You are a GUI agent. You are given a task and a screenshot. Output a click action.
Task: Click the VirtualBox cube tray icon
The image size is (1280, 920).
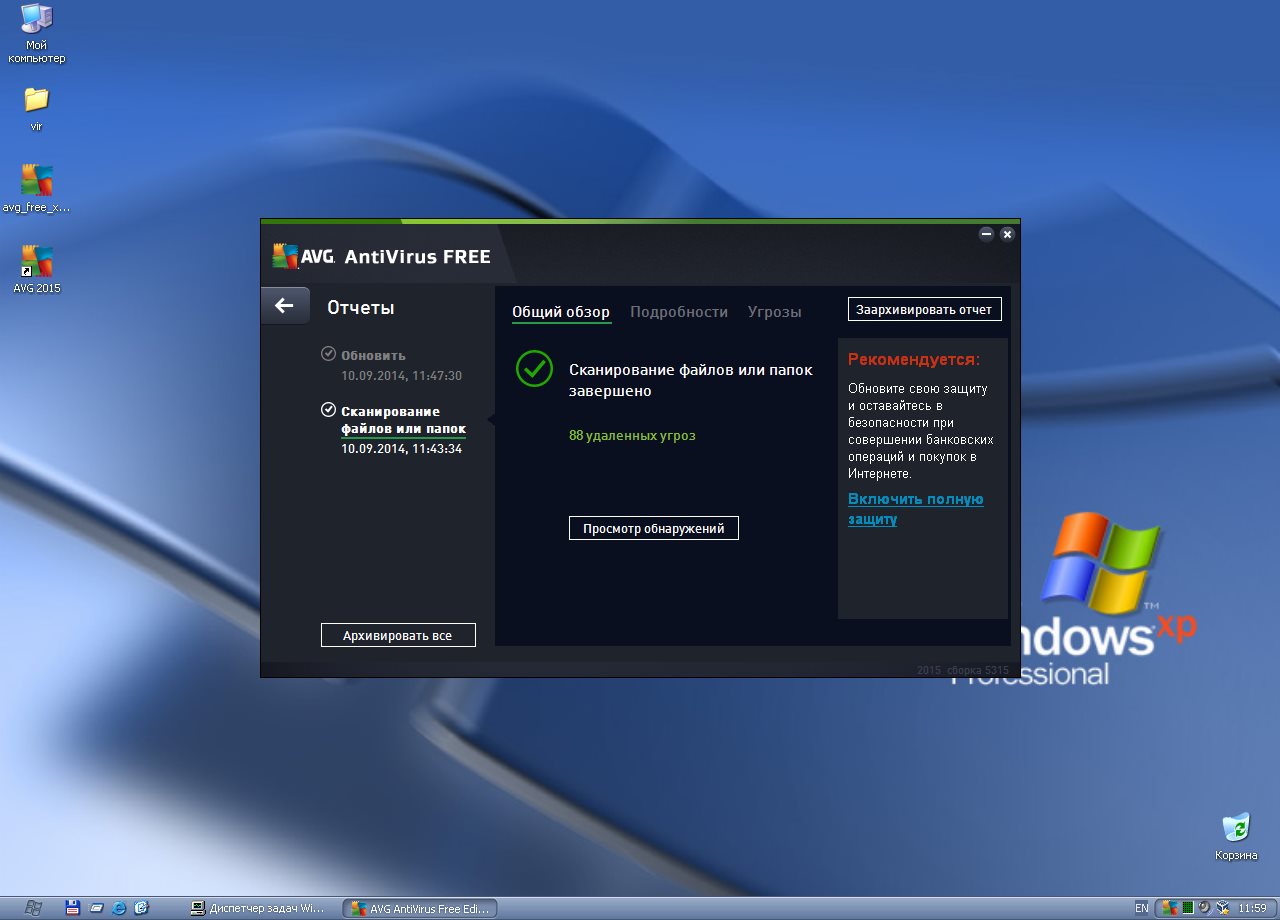pos(1223,908)
